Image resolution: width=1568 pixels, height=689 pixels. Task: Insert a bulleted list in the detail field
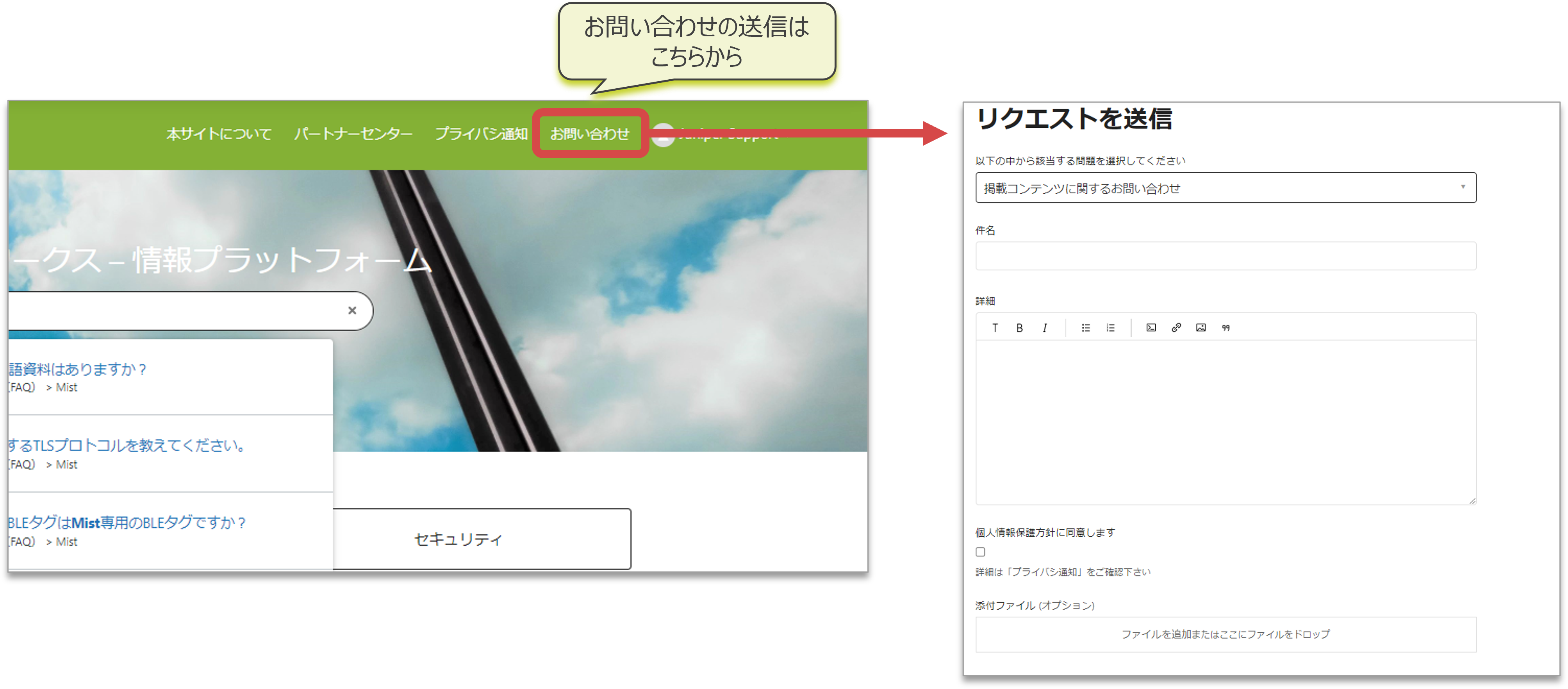(x=1085, y=327)
